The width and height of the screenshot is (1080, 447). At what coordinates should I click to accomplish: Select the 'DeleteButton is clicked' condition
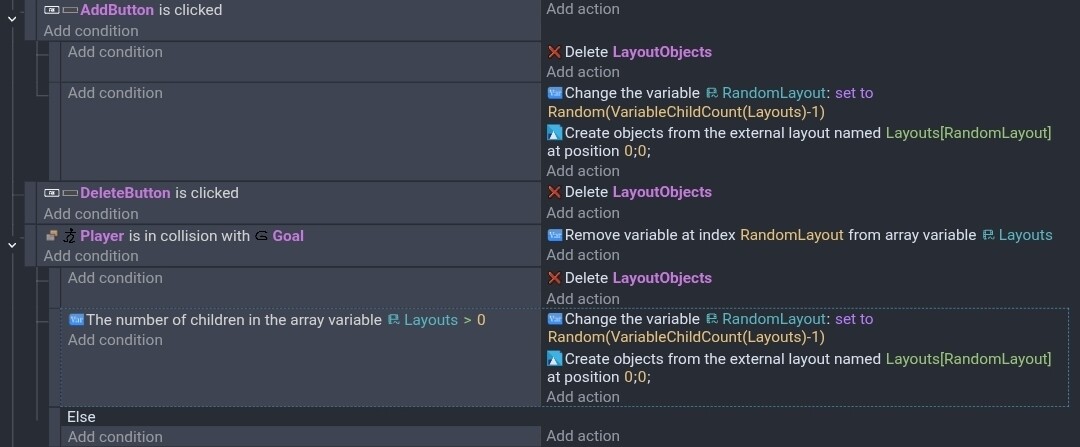pyautogui.click(x=159, y=193)
